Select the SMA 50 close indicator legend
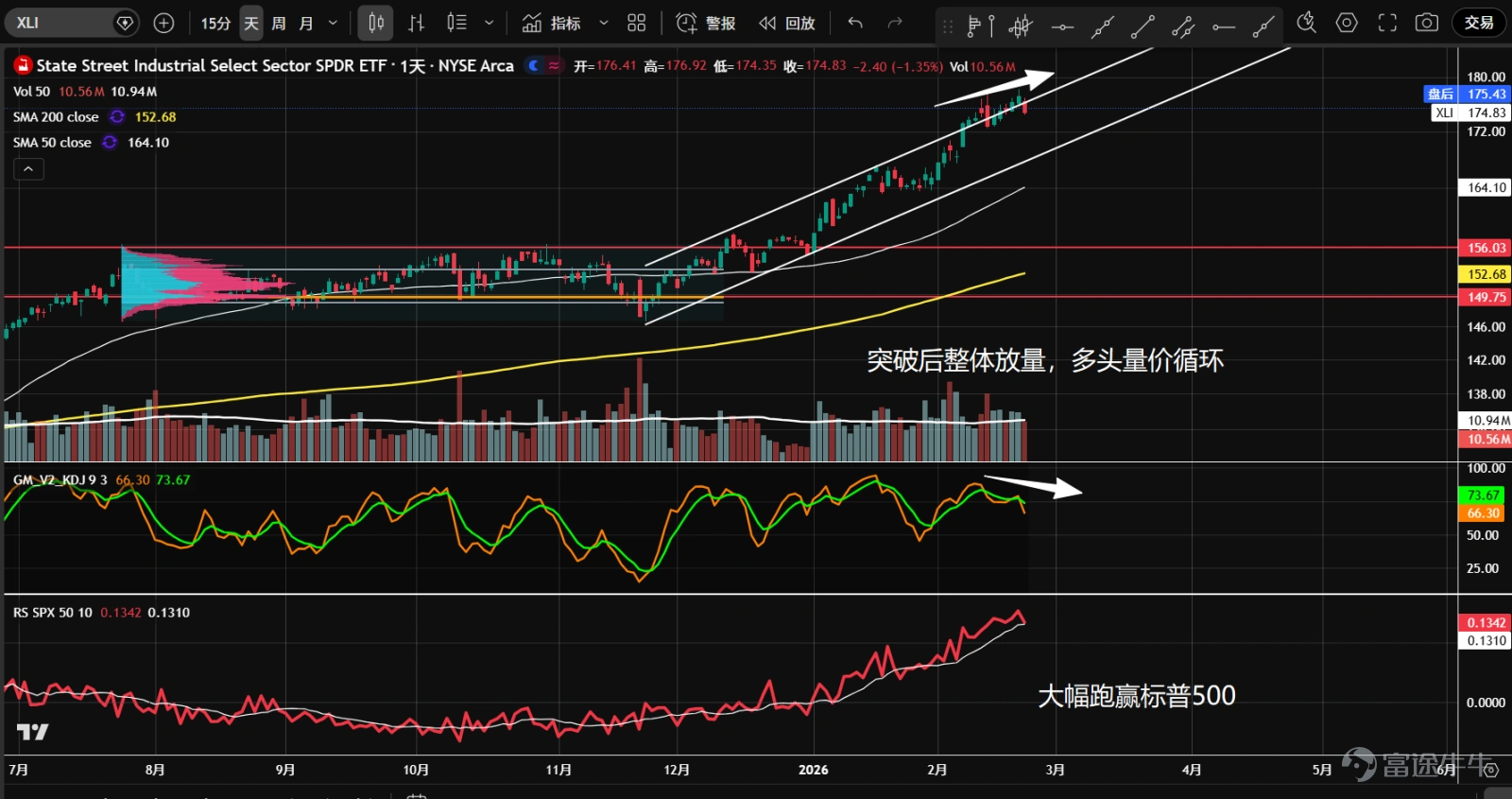Viewport: 1512px width, 799px height. click(x=52, y=143)
